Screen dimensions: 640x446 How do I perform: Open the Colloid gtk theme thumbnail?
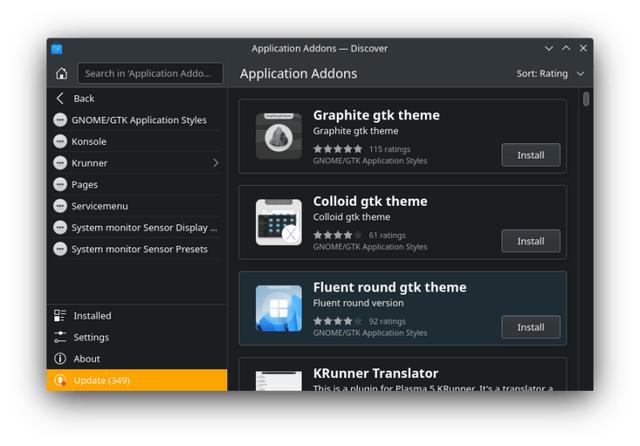tap(279, 222)
